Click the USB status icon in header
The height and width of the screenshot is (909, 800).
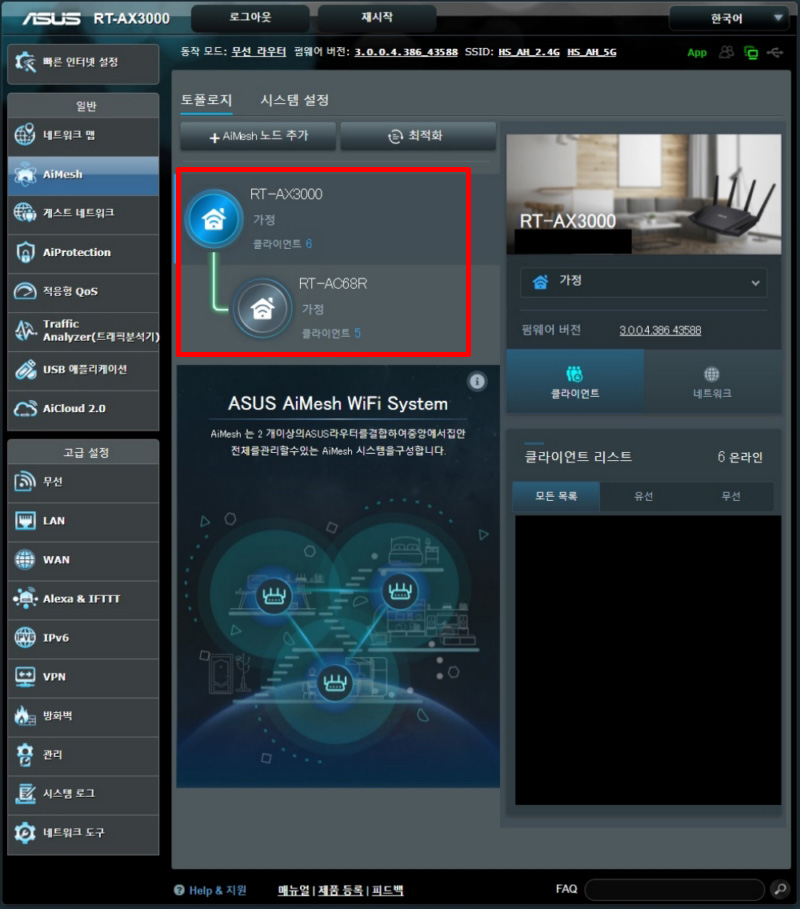[774, 52]
